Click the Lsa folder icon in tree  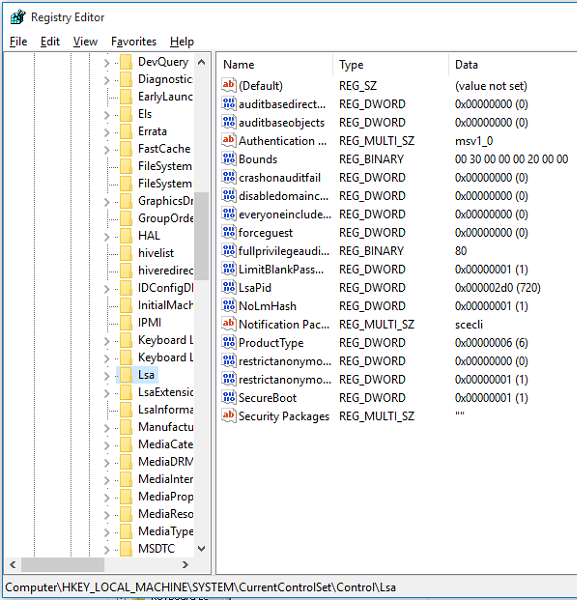(x=126, y=375)
